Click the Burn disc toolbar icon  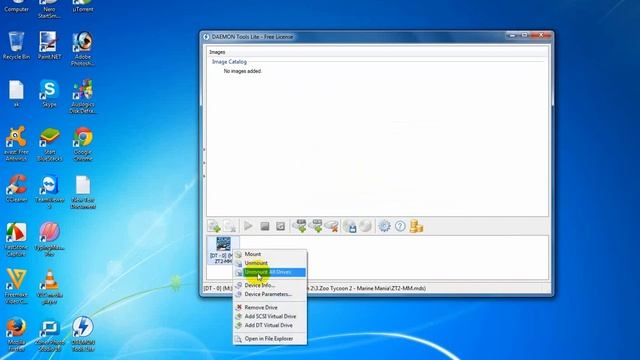tap(365, 226)
